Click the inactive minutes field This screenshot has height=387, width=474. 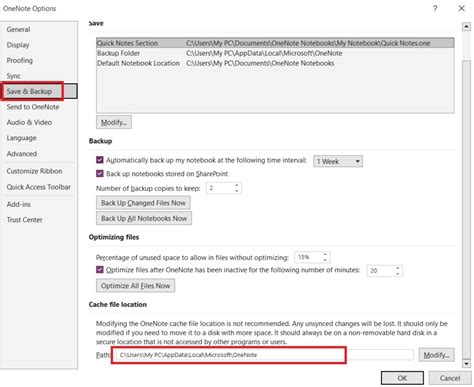tap(381, 271)
